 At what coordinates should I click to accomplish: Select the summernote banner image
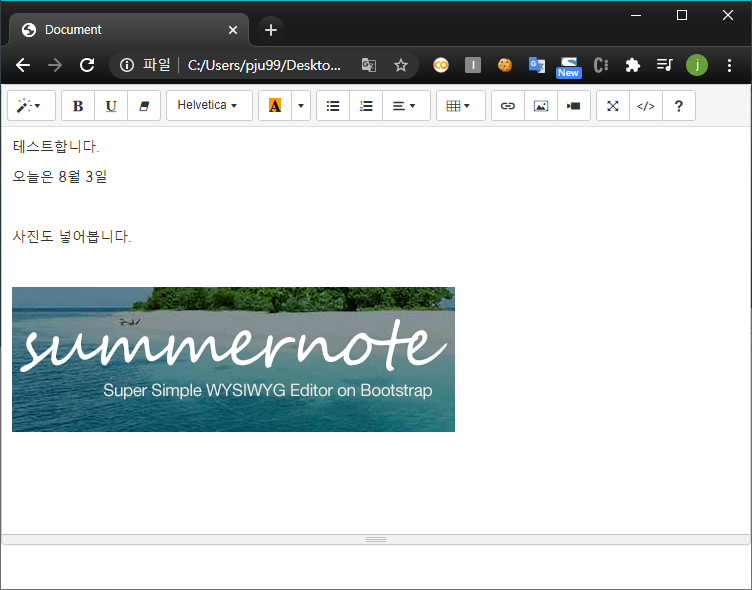click(x=233, y=359)
